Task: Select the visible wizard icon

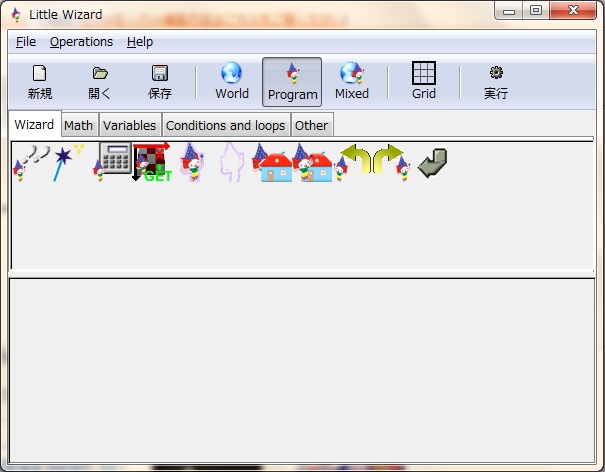Action: (193, 162)
